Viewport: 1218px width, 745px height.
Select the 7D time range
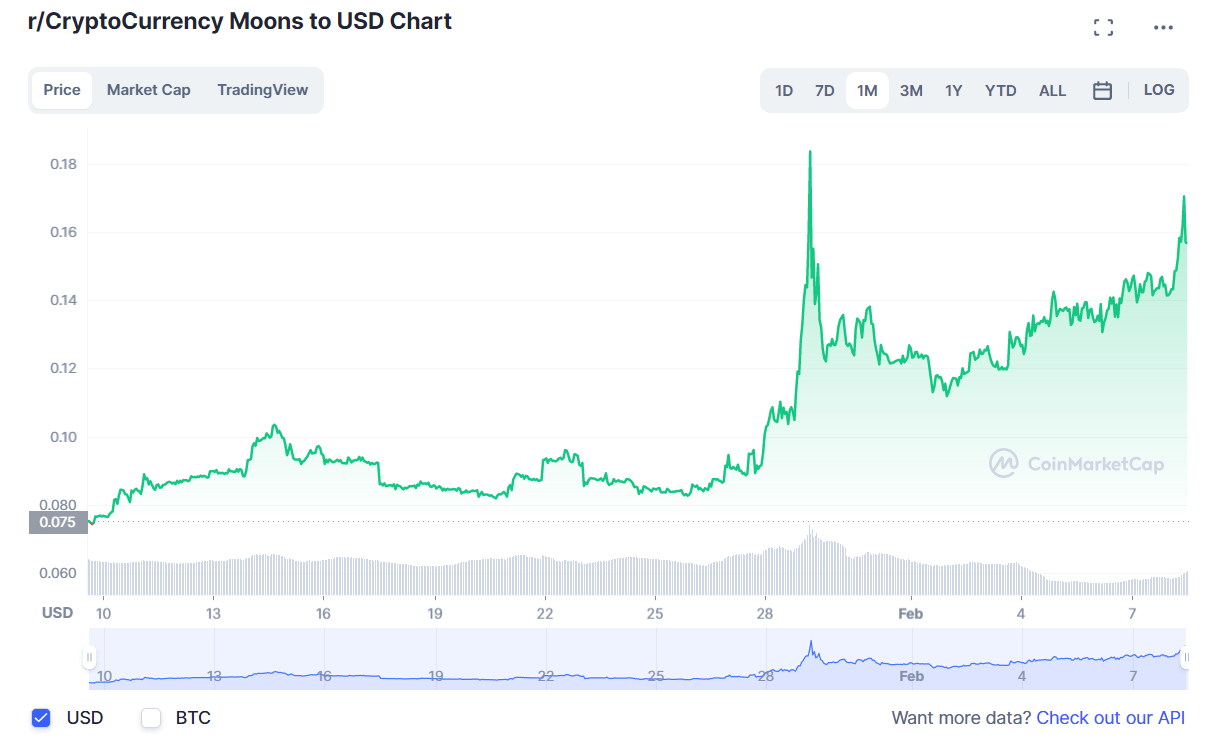point(824,91)
